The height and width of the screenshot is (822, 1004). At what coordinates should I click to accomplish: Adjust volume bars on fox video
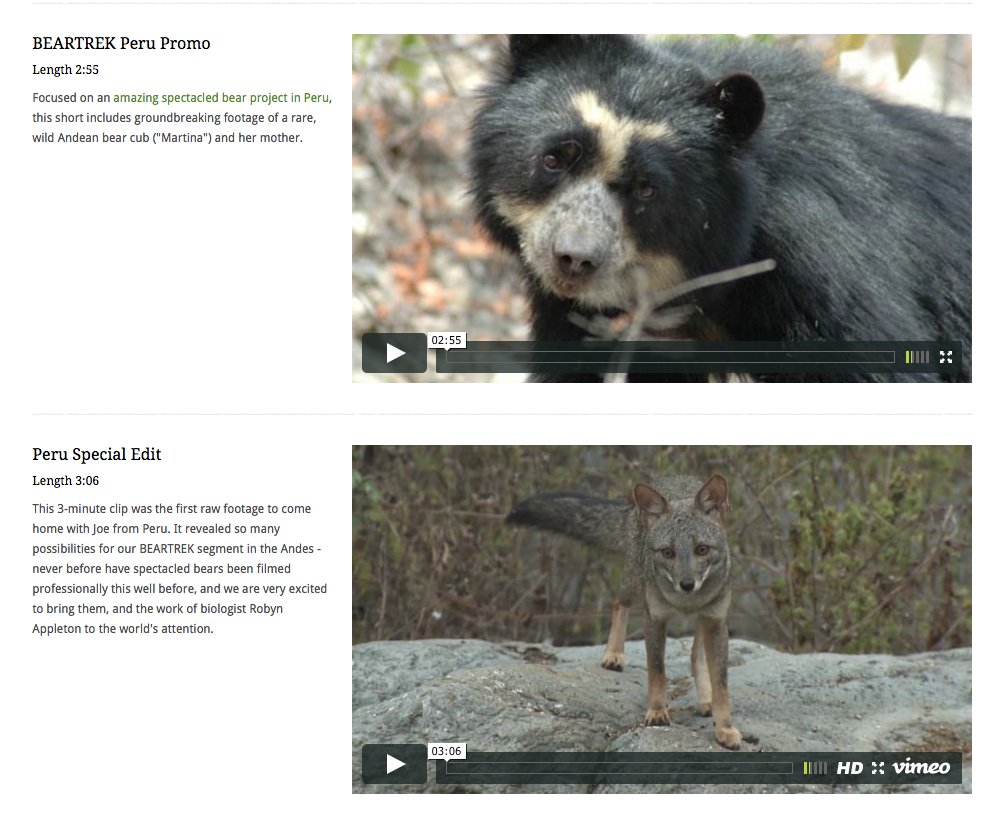click(815, 768)
